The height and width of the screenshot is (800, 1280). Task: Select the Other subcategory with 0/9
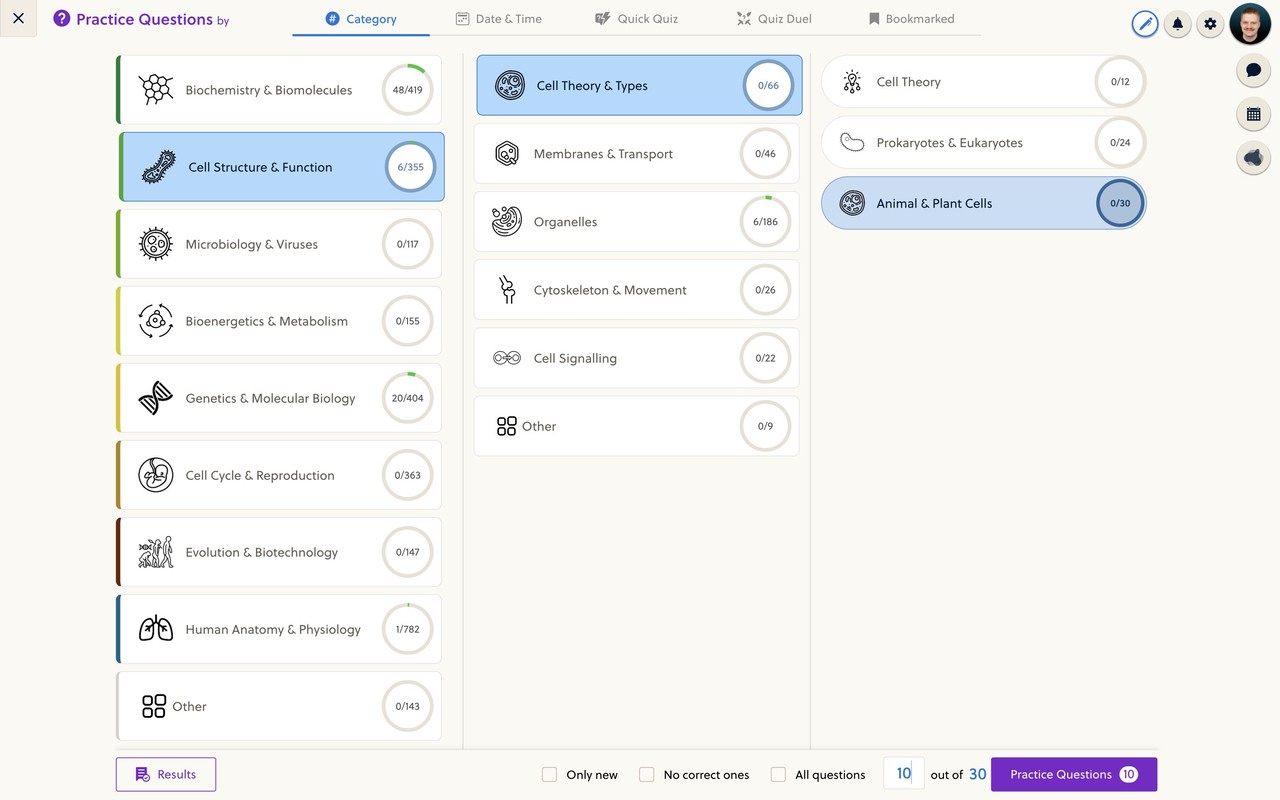637,426
